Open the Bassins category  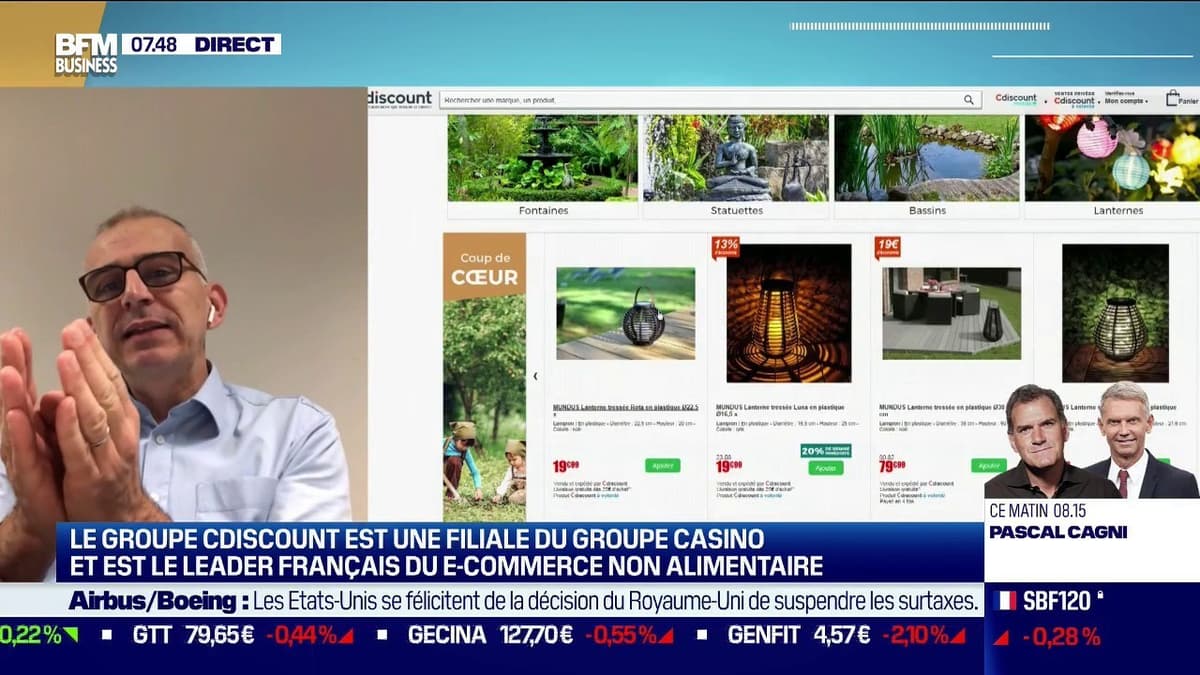pos(926,211)
